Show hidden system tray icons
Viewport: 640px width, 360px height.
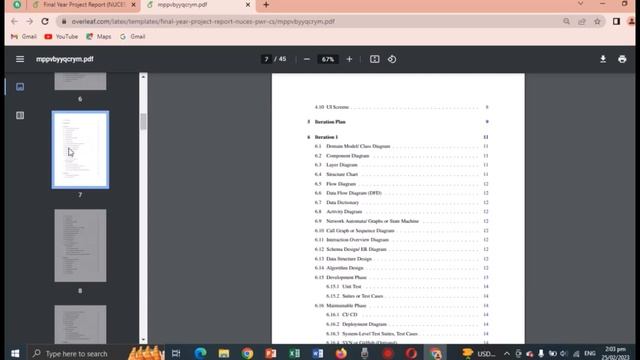507,353
